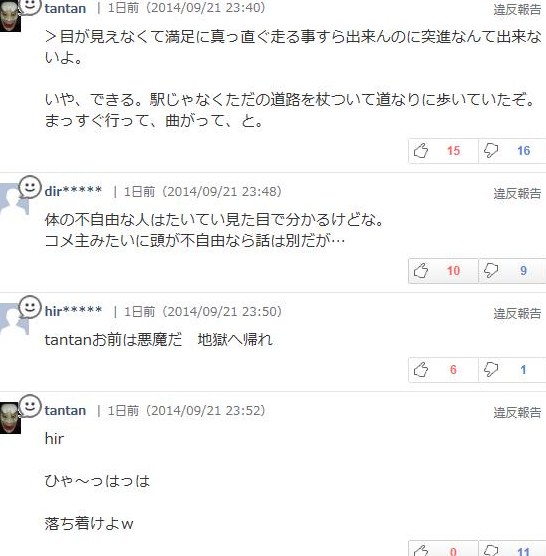Click smiley icon beside dir***** username
Image resolution: width=546 pixels, height=556 pixels.
[x=30, y=187]
